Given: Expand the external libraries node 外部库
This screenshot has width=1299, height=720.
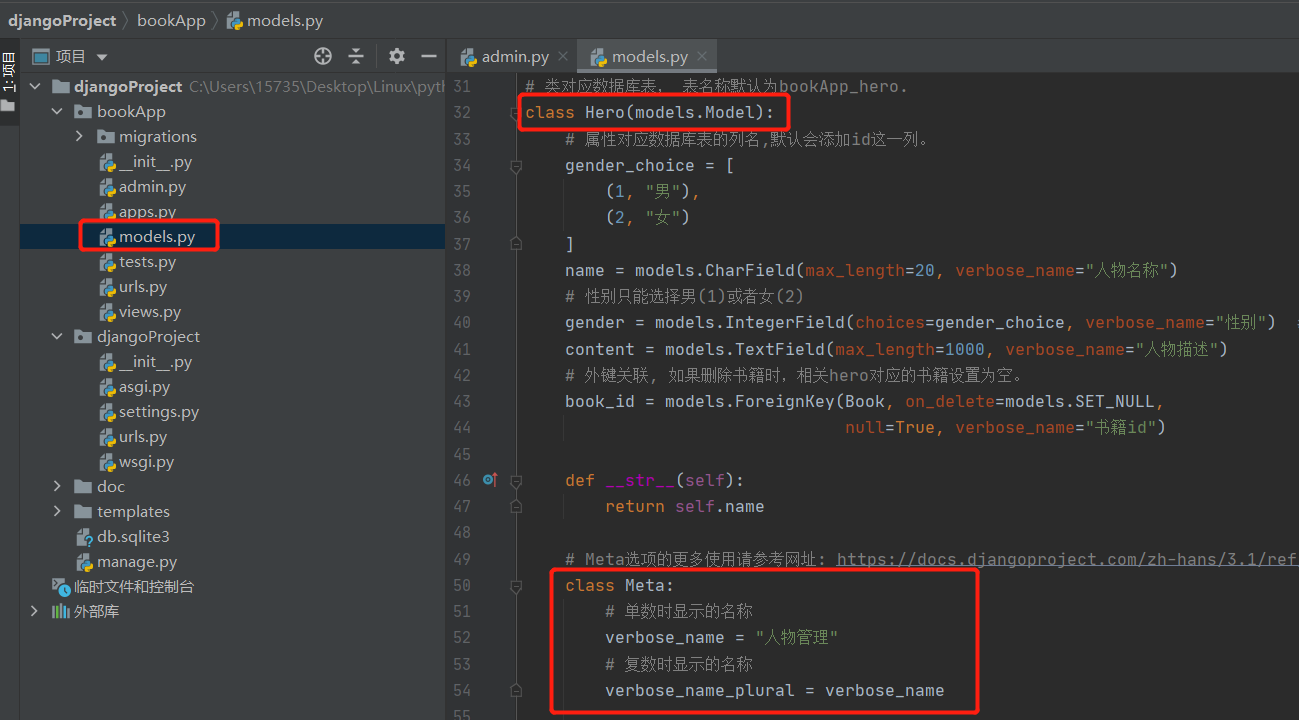Looking at the screenshot, I should pyautogui.click(x=36, y=611).
